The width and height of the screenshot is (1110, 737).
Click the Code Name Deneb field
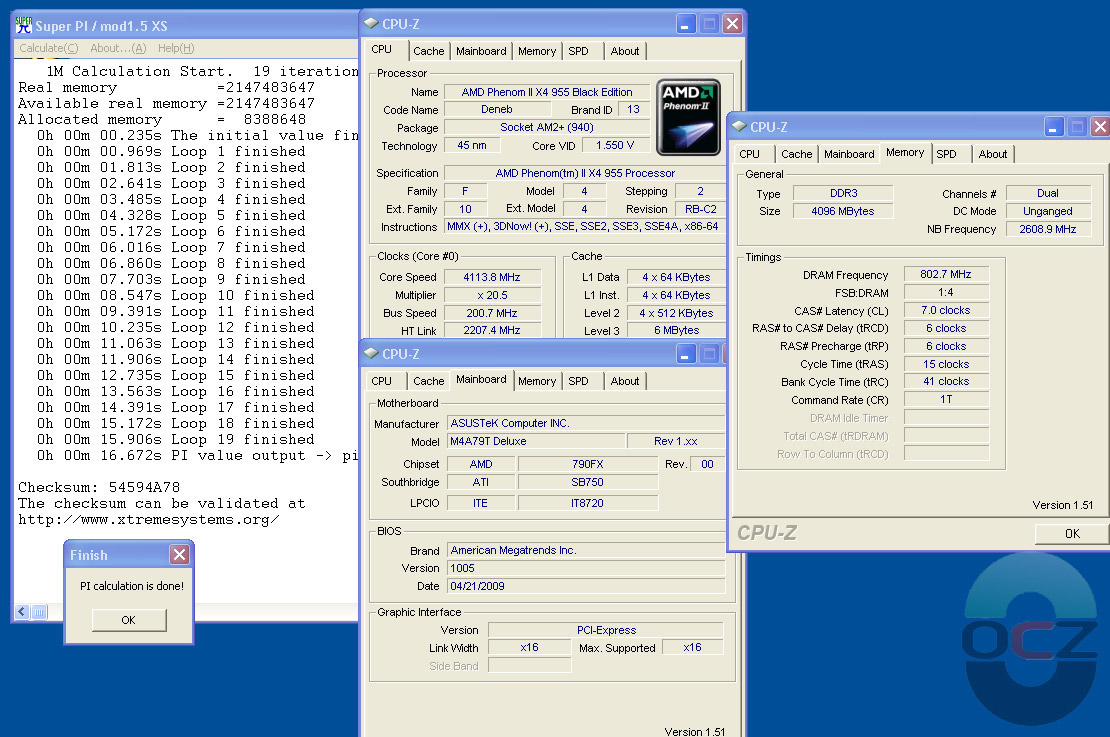[497, 110]
